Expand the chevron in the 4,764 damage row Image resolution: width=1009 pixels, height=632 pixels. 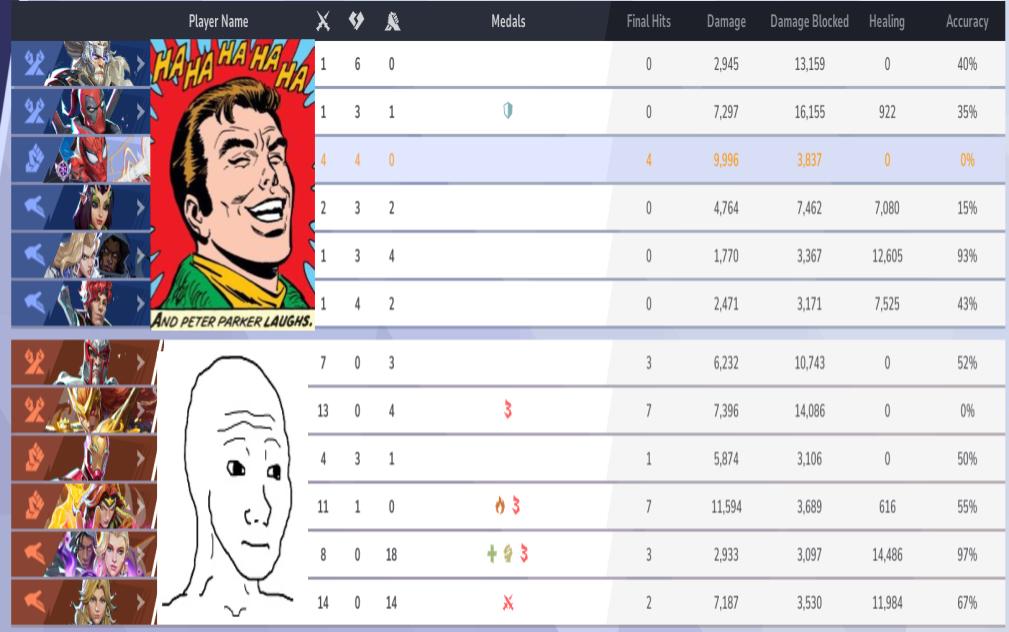(x=140, y=208)
